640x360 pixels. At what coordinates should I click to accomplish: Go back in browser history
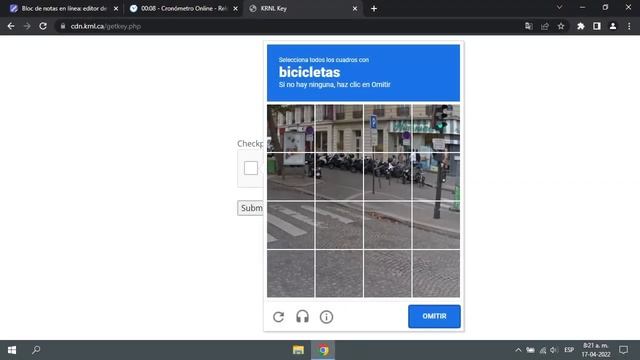click(11, 26)
